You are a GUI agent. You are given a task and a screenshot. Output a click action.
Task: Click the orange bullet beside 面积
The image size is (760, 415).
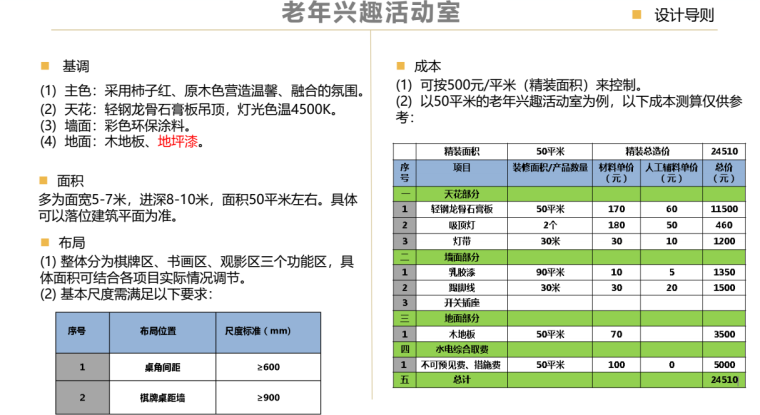(x=44, y=181)
